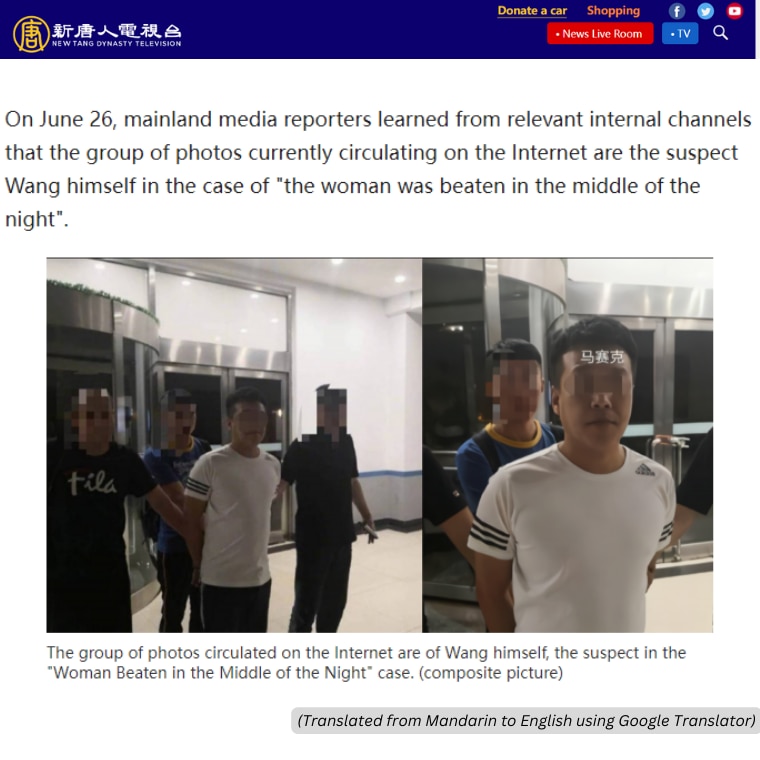Click the Chinese station name 新唐人電視台
Screen dimensions: 760x760
tap(116, 31)
